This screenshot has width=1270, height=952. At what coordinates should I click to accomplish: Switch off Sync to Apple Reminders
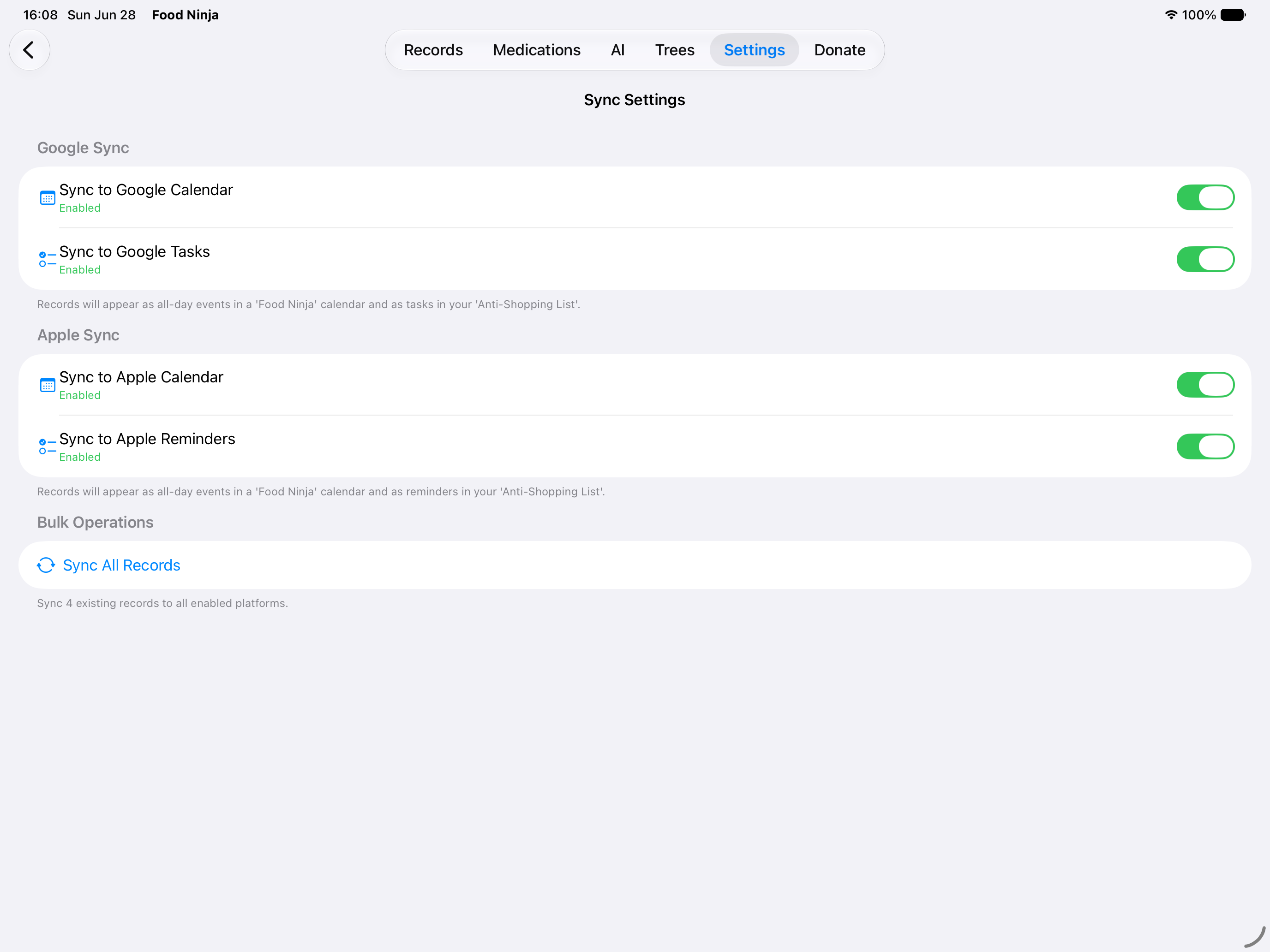[x=1205, y=446]
